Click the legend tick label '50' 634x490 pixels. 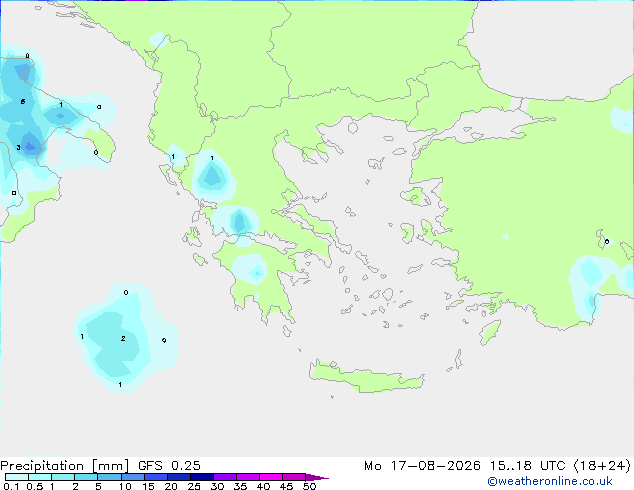310,486
